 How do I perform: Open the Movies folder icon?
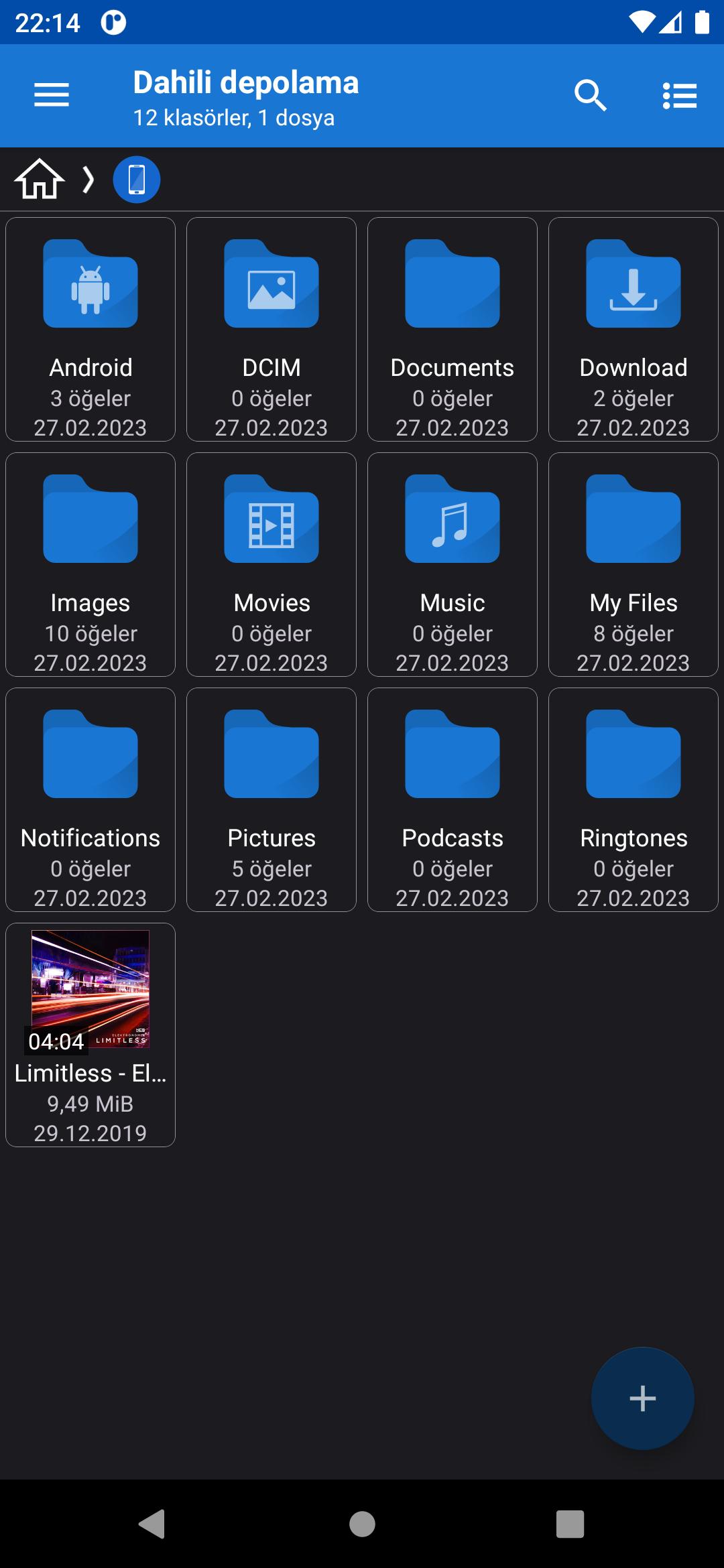pos(271,519)
